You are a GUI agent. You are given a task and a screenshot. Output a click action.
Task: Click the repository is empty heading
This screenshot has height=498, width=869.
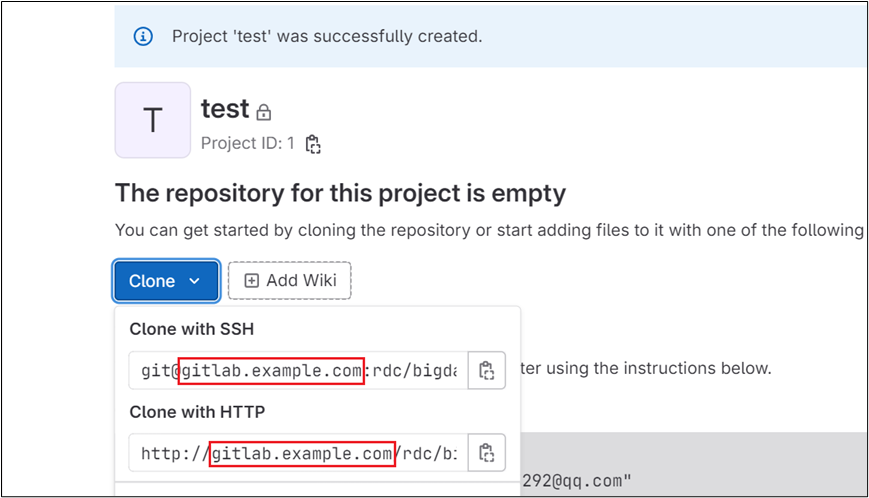tap(340, 194)
